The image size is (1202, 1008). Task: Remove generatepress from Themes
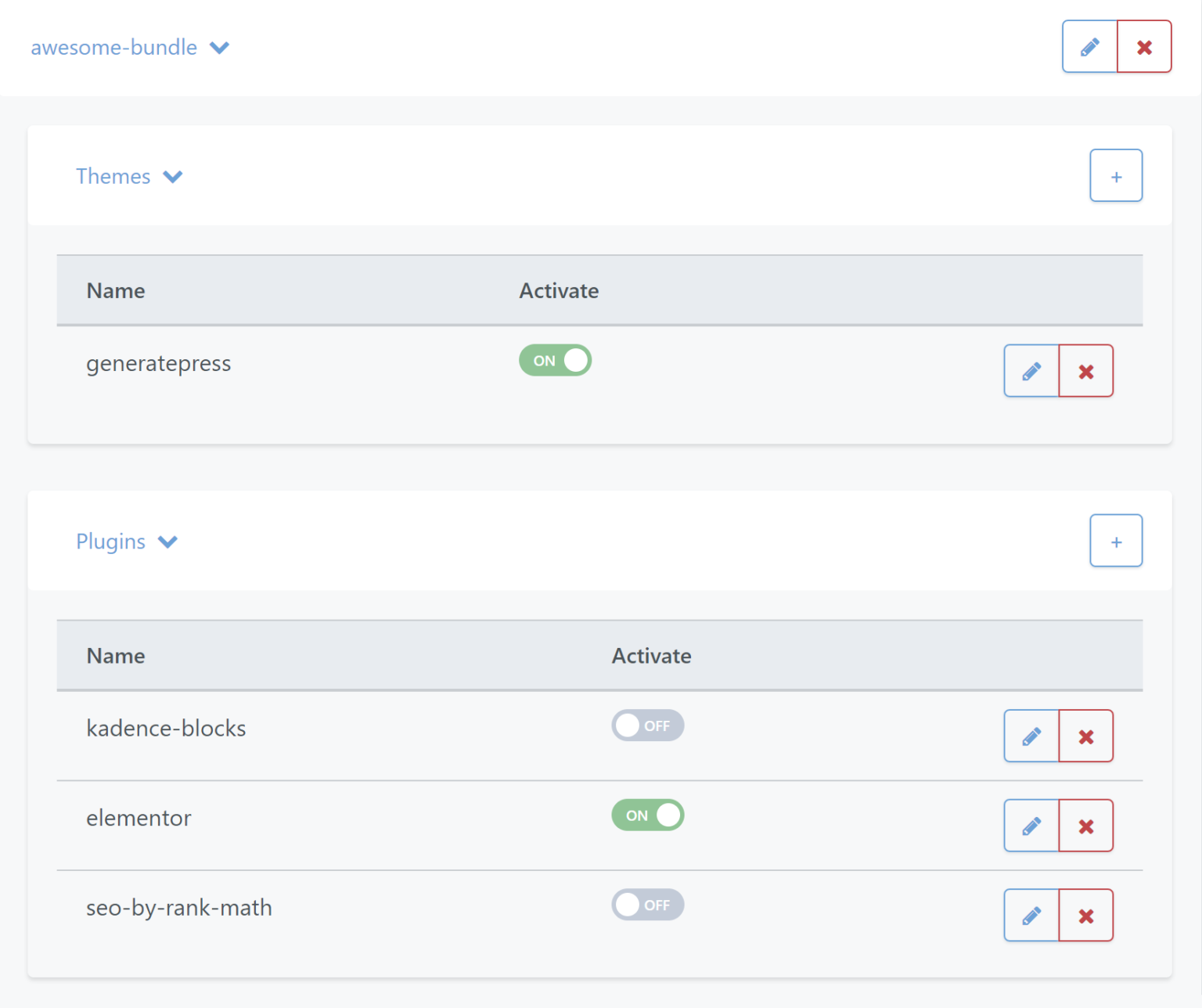pyautogui.click(x=1085, y=370)
